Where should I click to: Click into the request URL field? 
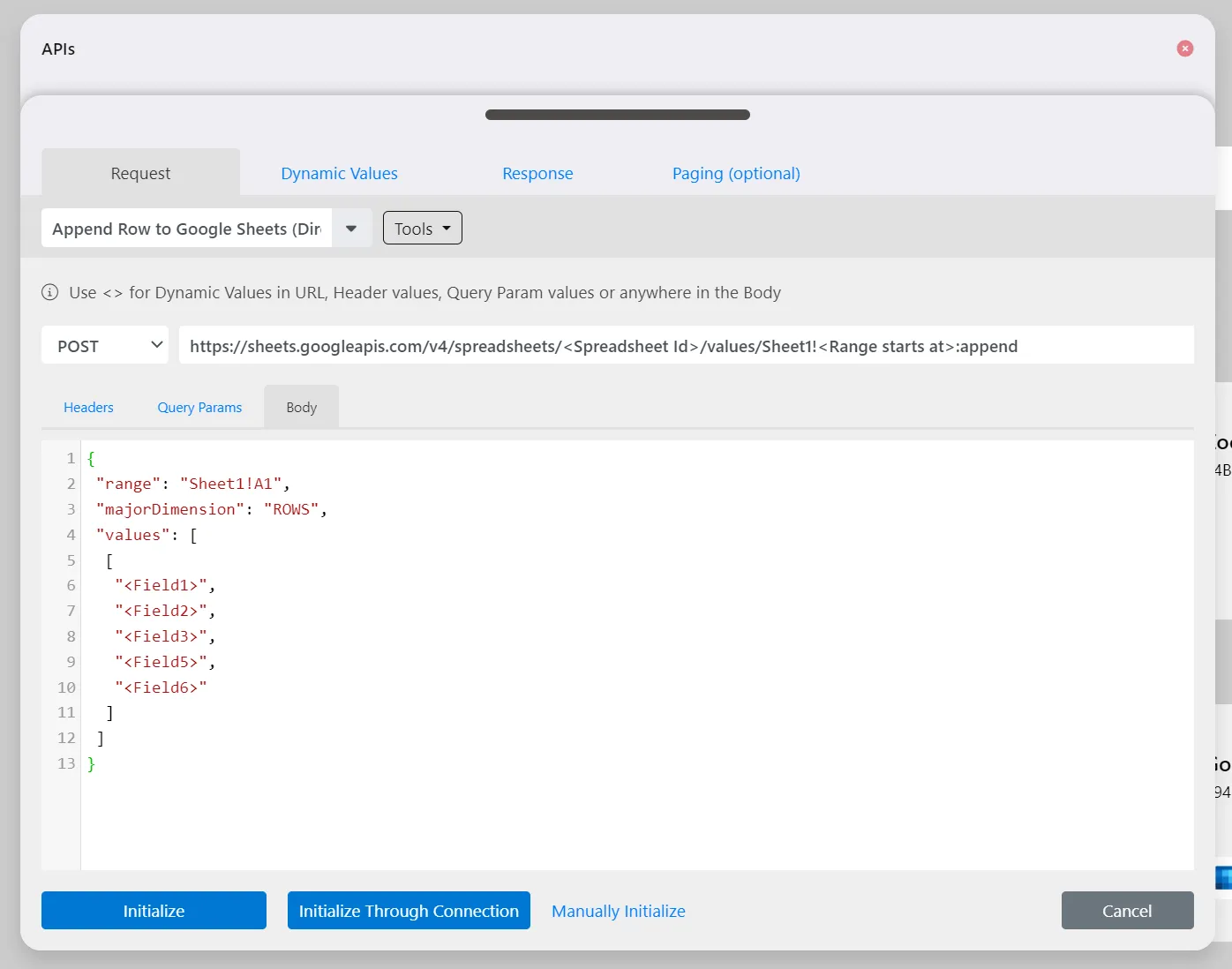(x=687, y=345)
